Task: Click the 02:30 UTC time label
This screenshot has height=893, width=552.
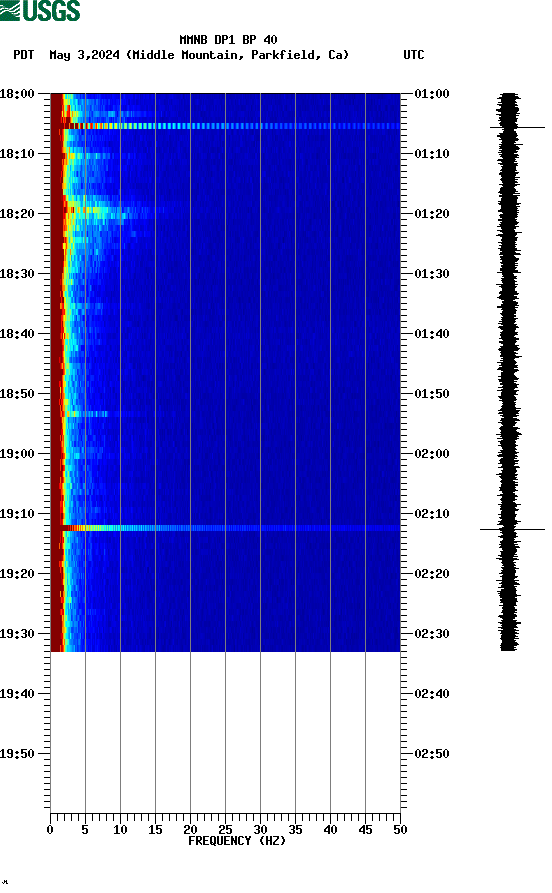Action: click(x=432, y=634)
